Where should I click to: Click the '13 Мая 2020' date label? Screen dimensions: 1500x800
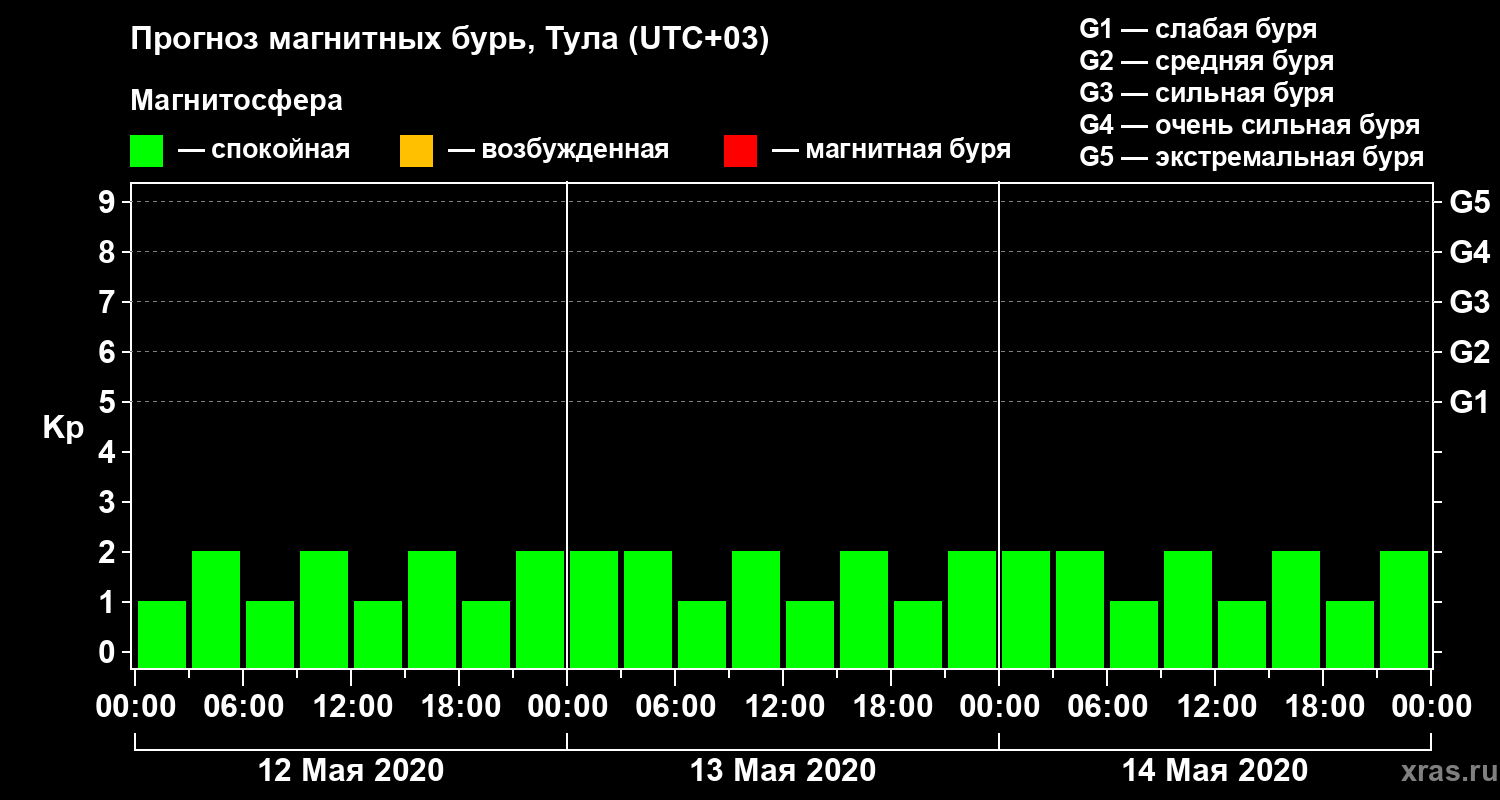pyautogui.click(x=783, y=770)
